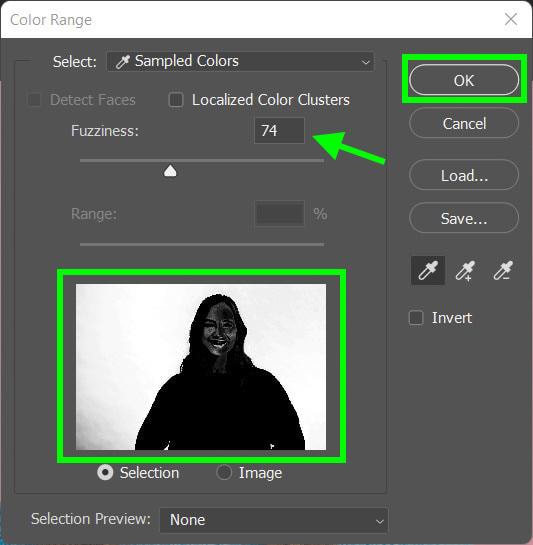Check the Invert option
The width and height of the screenshot is (533, 545).
click(416, 318)
